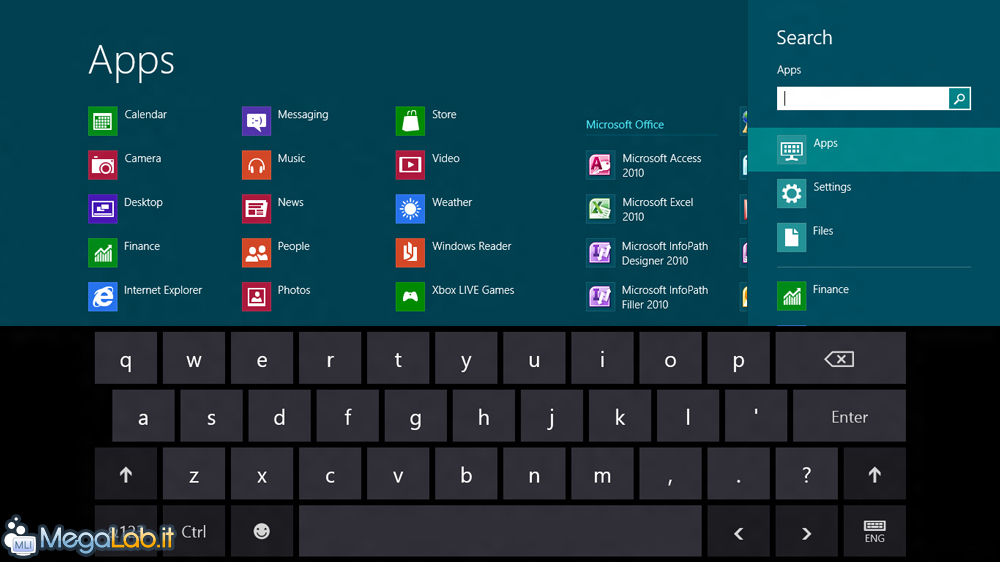Screen dimensions: 1000x562
Task: Launch the Camera app icon
Action: point(103,165)
